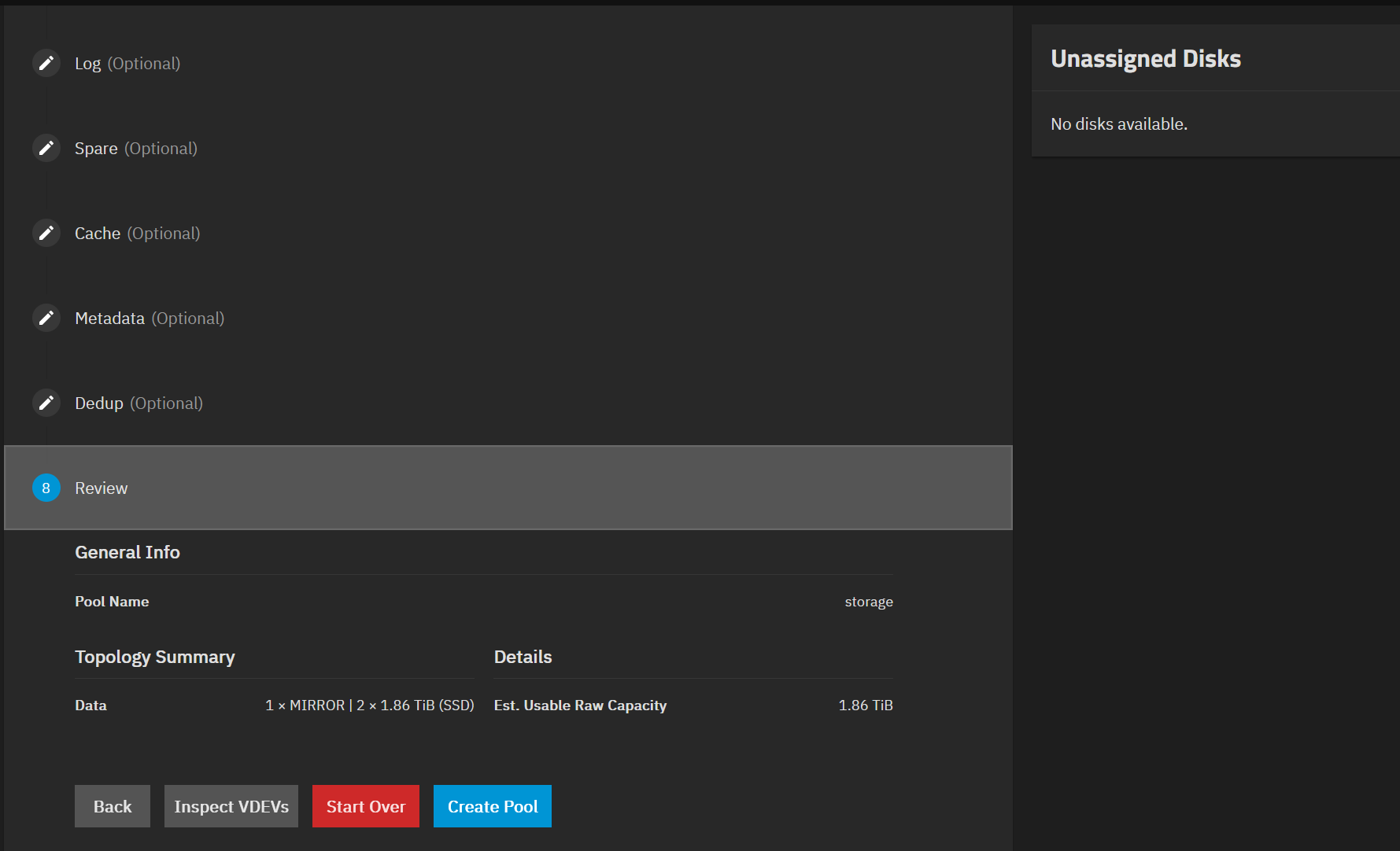Click the Create Pool button
1400x851 pixels.
pyautogui.click(x=492, y=805)
